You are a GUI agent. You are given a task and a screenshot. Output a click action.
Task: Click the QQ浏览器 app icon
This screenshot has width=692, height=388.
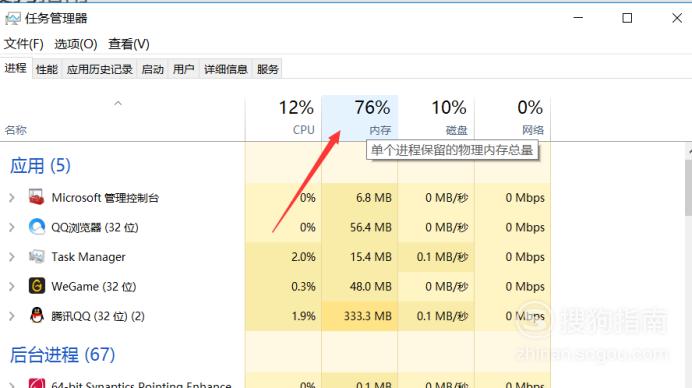point(37,227)
